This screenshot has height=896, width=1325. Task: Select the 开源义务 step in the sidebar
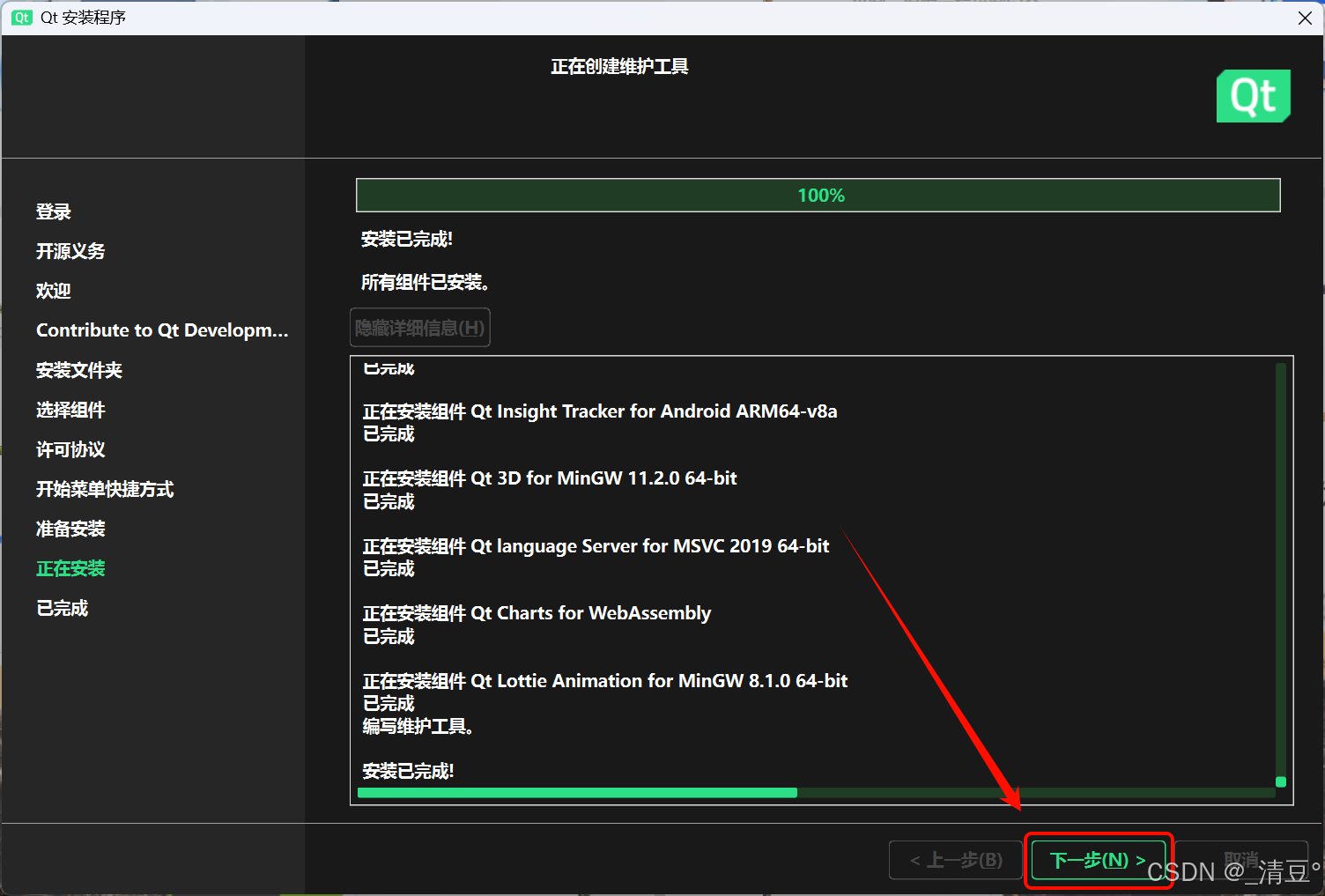(70, 251)
